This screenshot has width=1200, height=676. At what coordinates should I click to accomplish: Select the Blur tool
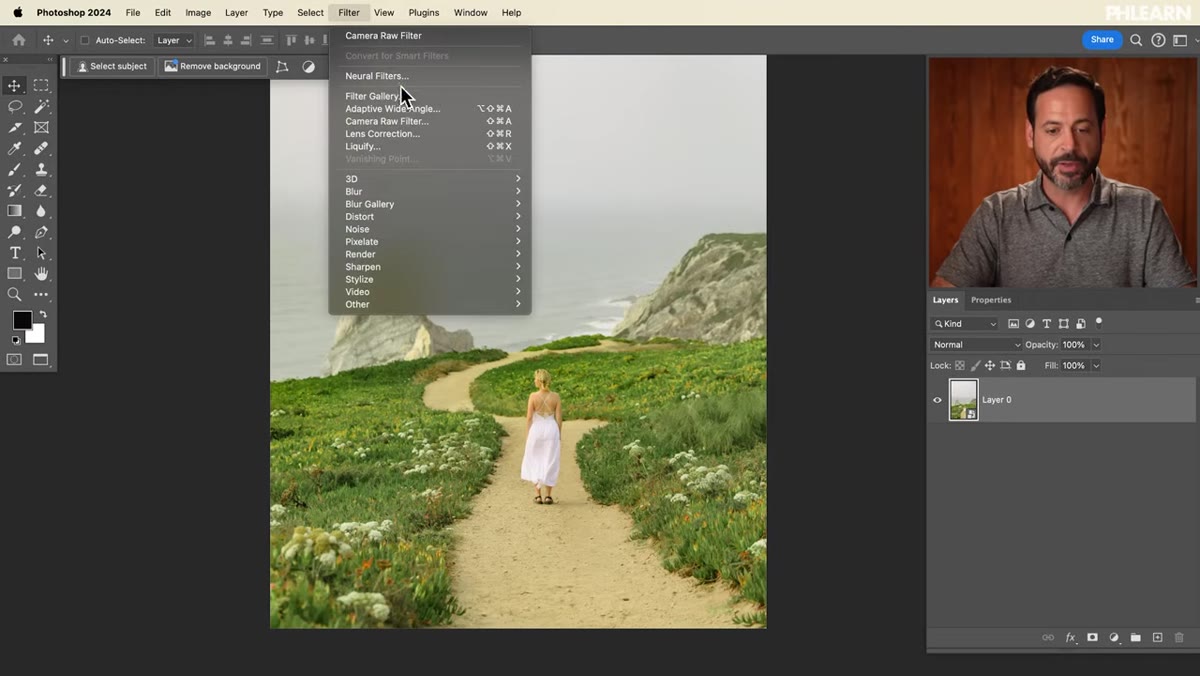click(x=41, y=211)
